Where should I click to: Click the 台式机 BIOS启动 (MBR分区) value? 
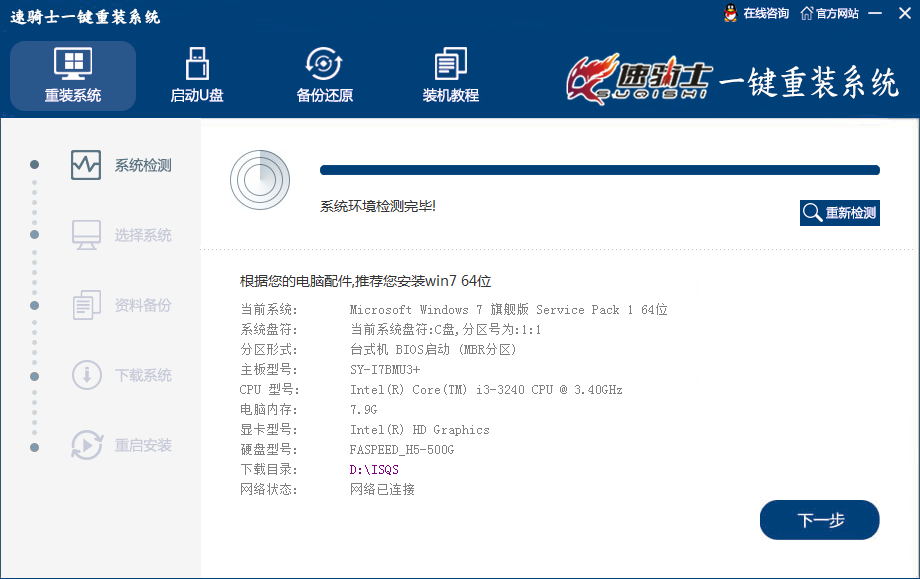tap(432, 349)
